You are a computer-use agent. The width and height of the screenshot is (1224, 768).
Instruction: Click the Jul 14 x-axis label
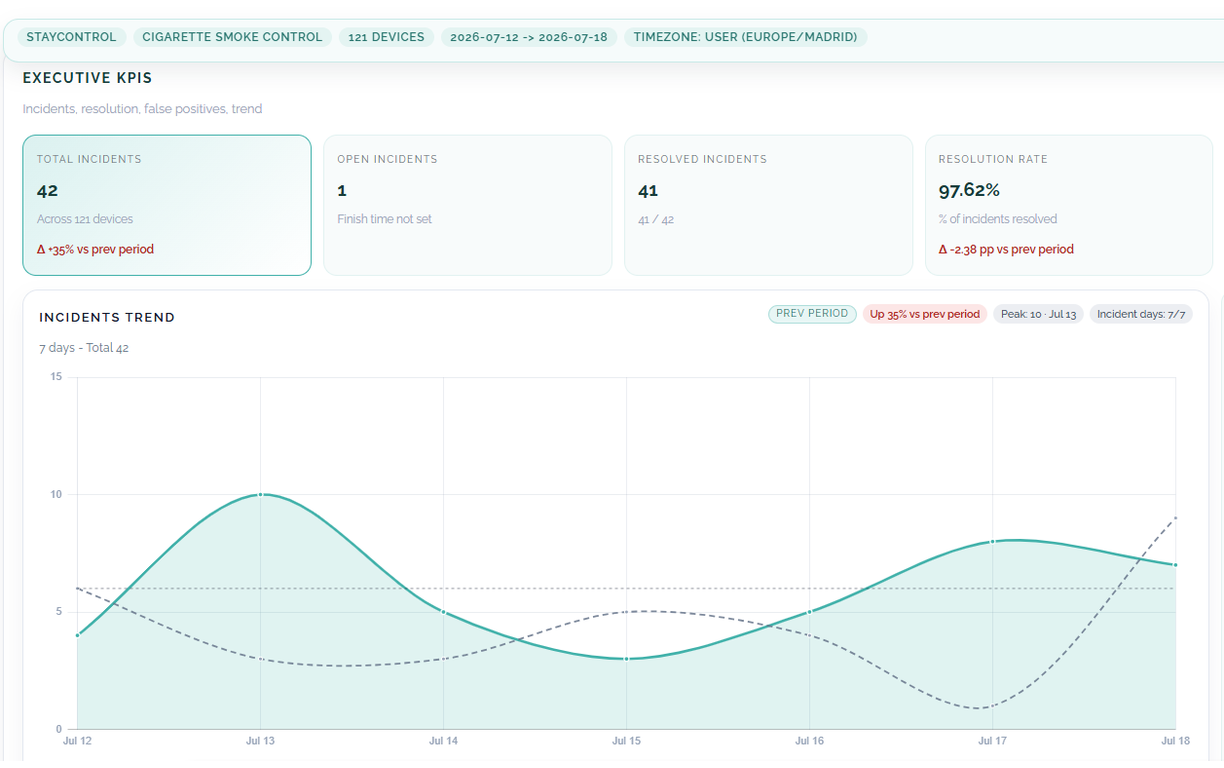click(443, 741)
